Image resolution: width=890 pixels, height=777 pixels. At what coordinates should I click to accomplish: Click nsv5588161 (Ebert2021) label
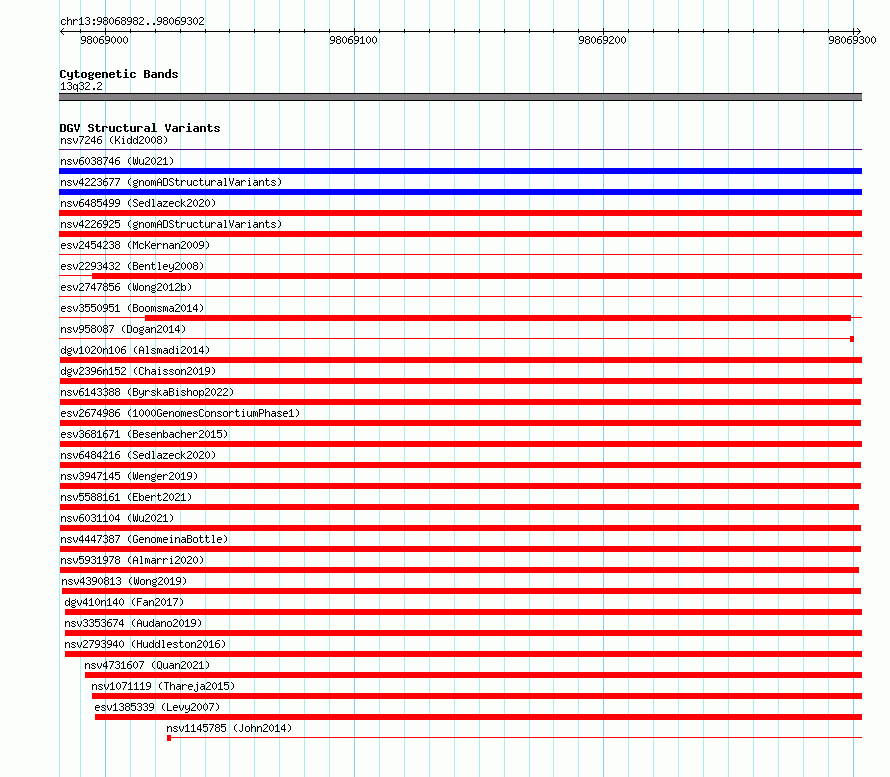click(x=126, y=497)
